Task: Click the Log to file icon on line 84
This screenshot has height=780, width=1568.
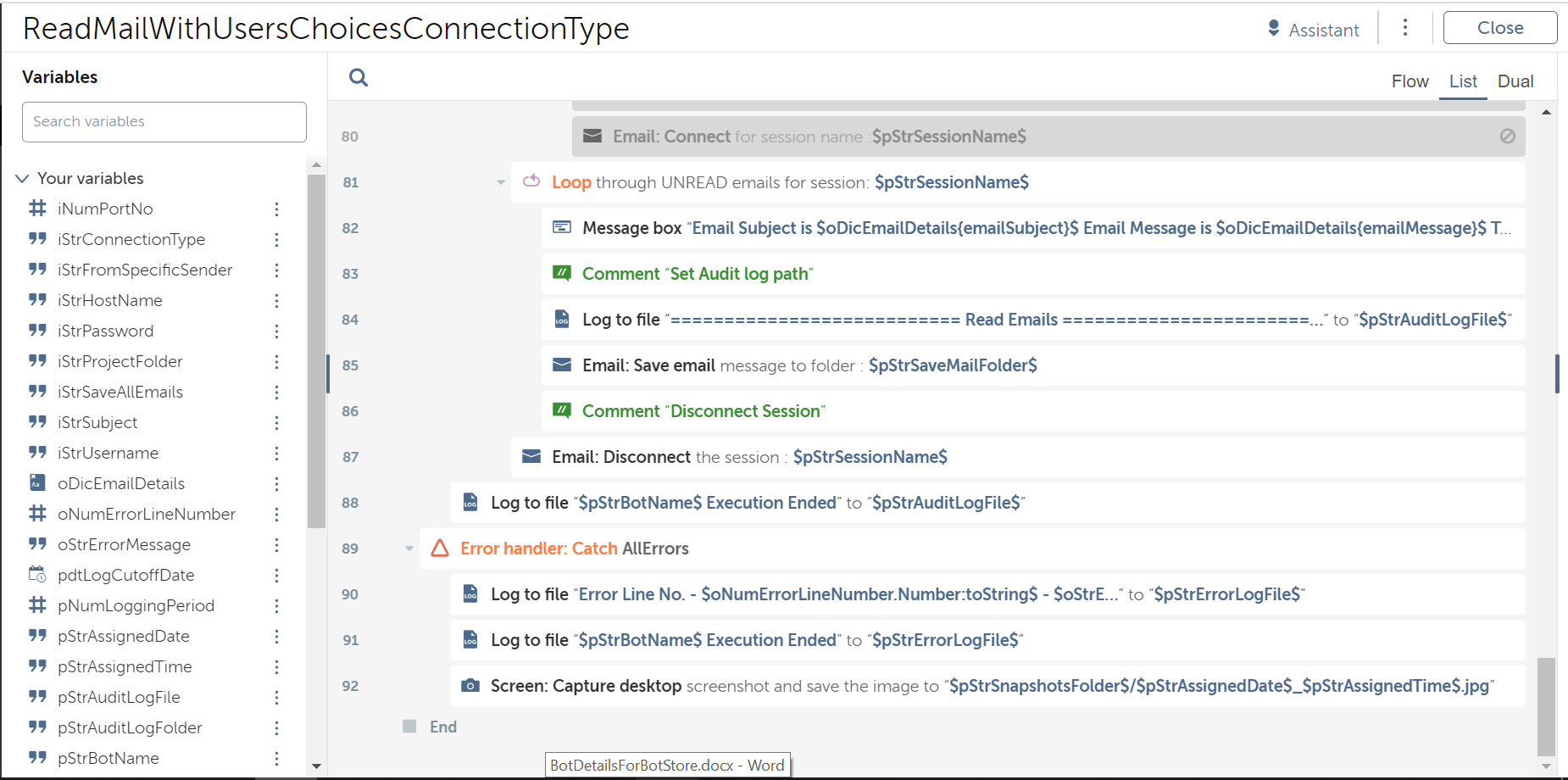Action: [x=561, y=319]
